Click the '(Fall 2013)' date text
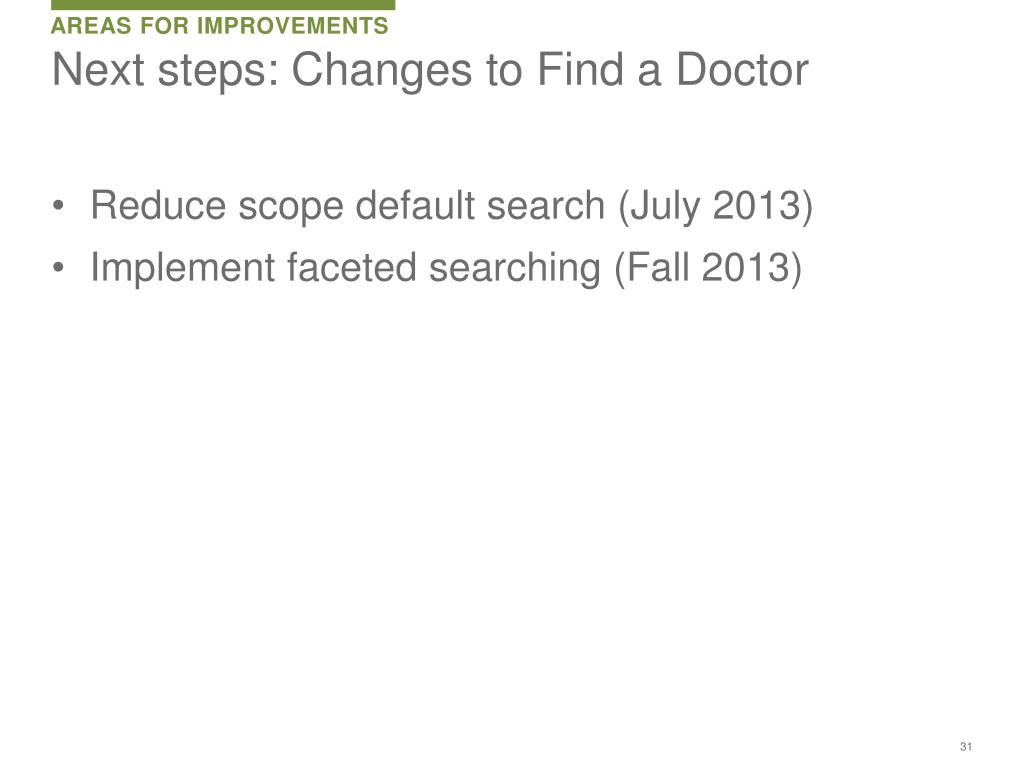Screen dimensions: 1024x768 [708, 268]
